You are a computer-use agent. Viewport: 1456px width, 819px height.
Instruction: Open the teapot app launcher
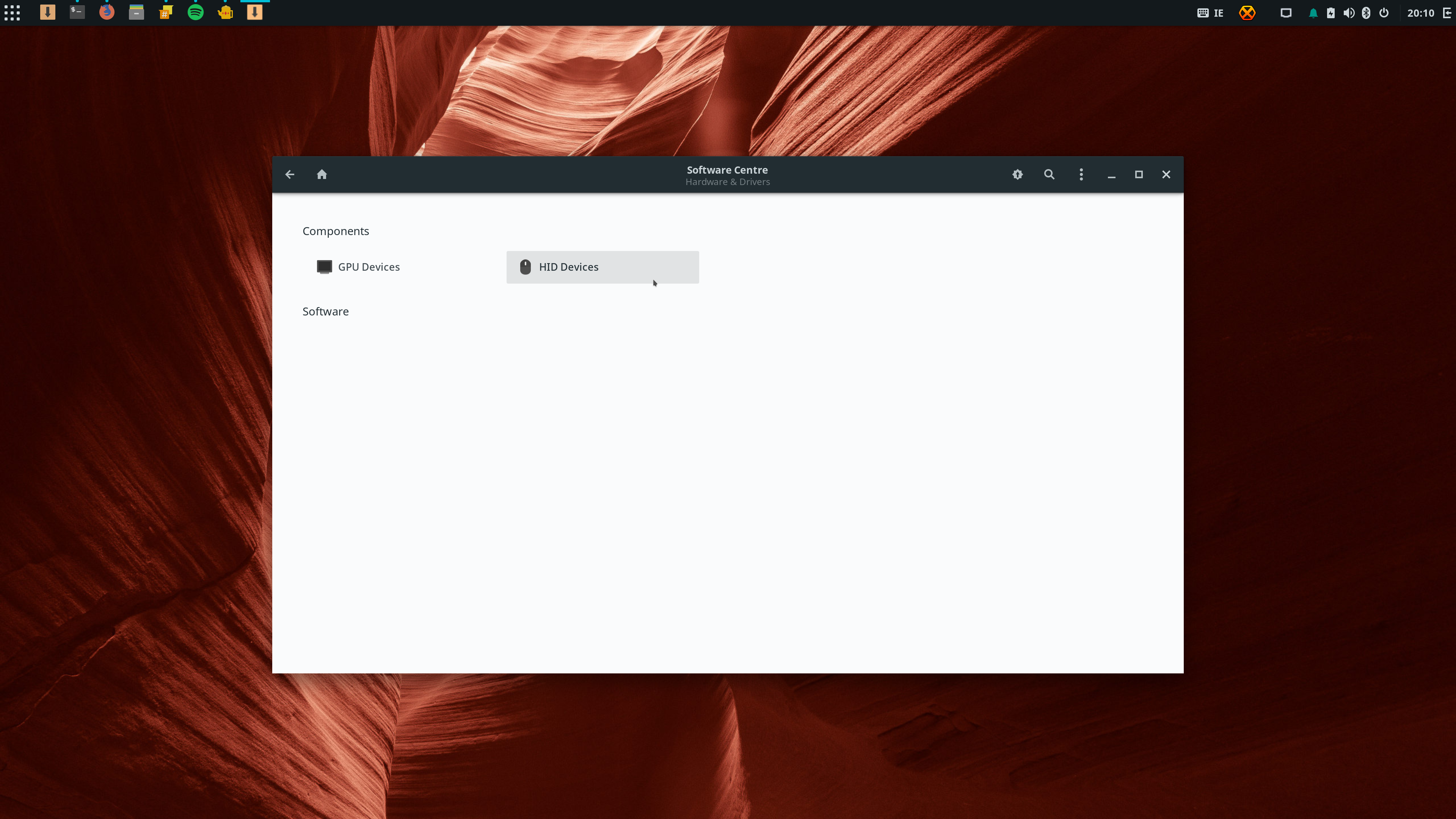click(x=225, y=13)
